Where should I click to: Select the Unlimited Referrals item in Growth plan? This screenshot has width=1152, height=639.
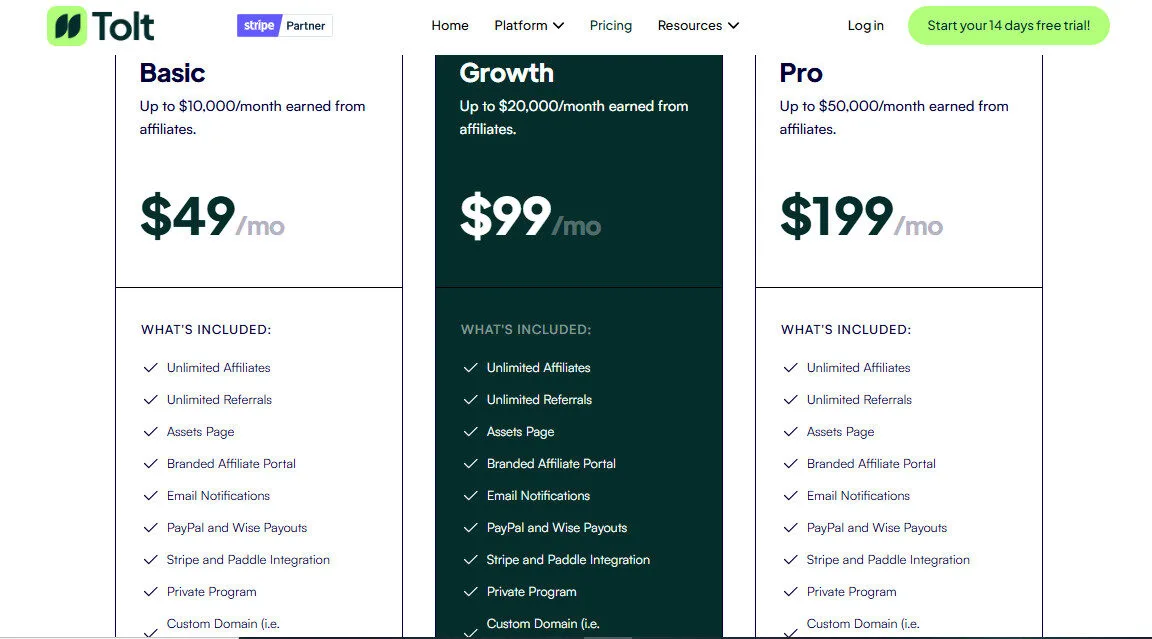tap(541, 399)
